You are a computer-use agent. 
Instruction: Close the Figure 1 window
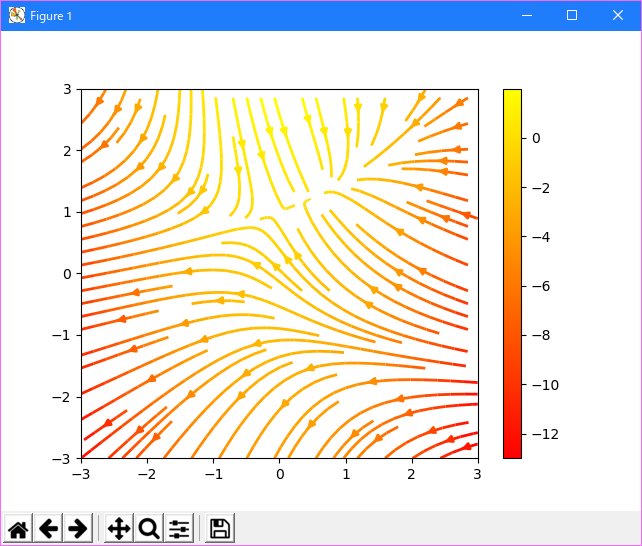pos(618,16)
